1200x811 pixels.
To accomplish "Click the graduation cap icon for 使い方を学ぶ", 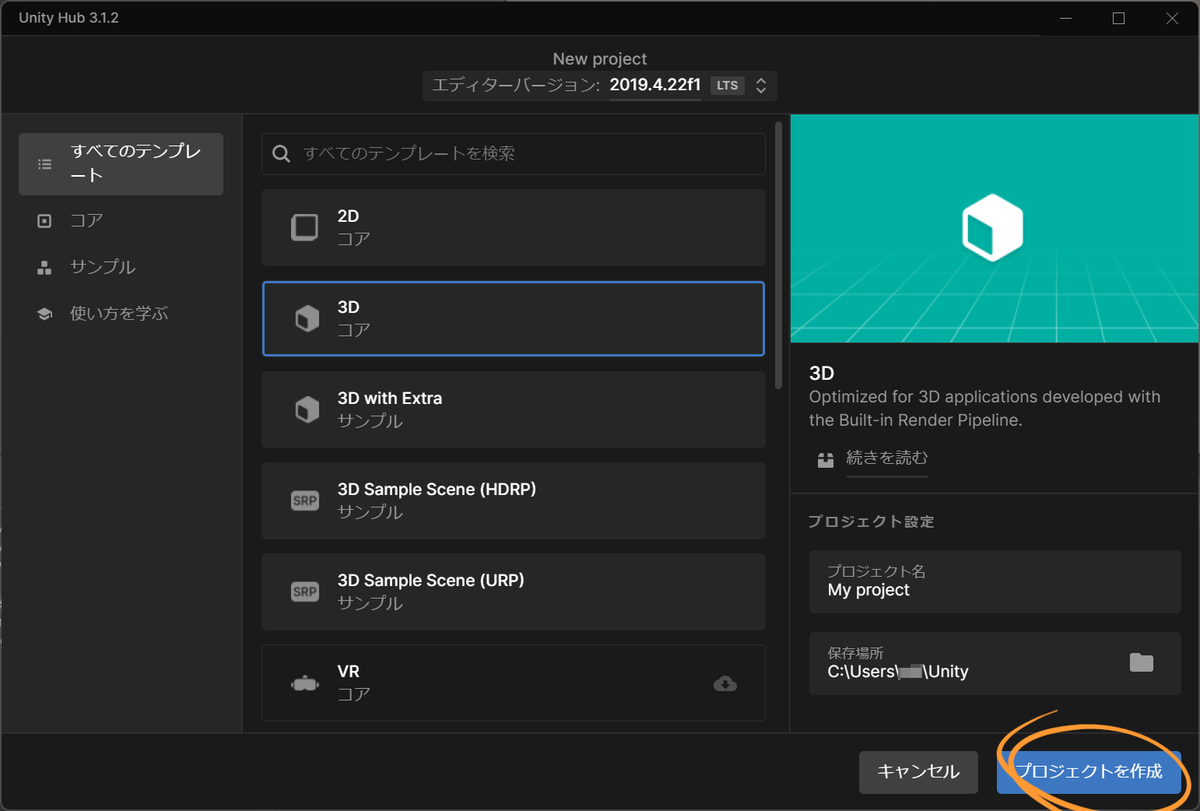I will tap(44, 313).
